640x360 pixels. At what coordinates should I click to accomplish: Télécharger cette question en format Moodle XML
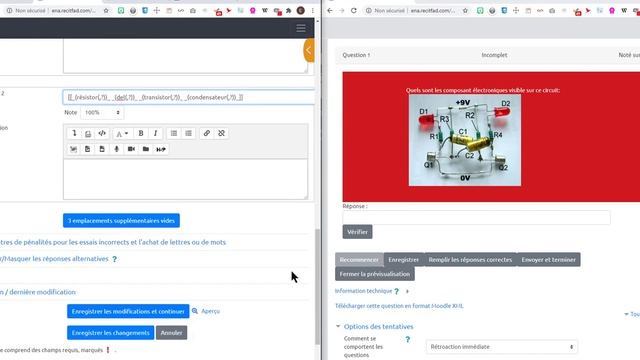399,306
